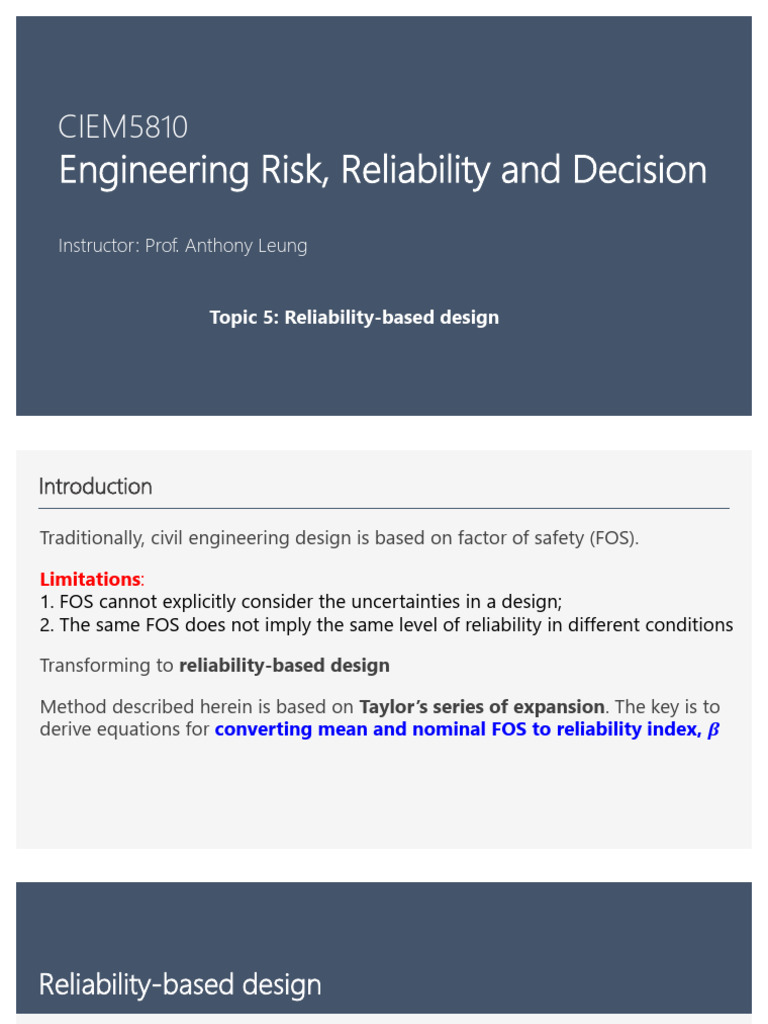The width and height of the screenshot is (768, 1024).
Task: Click limitation 1 about uncertainties in a design
Action: 301,601
